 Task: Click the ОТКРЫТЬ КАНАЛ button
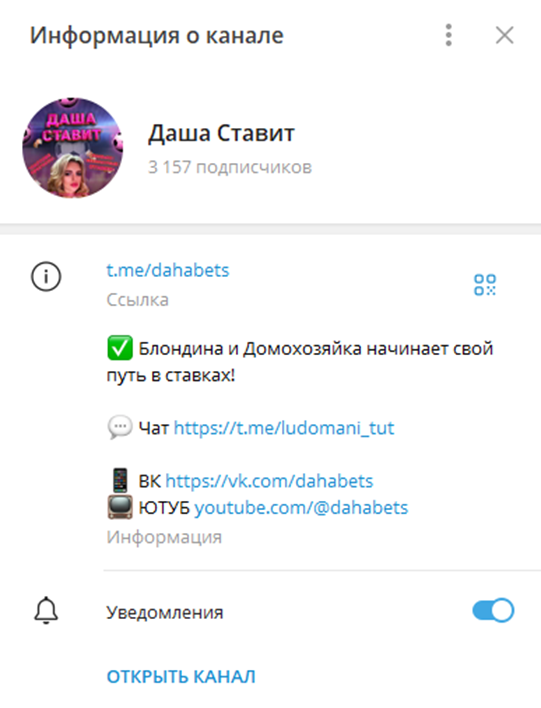point(181,676)
